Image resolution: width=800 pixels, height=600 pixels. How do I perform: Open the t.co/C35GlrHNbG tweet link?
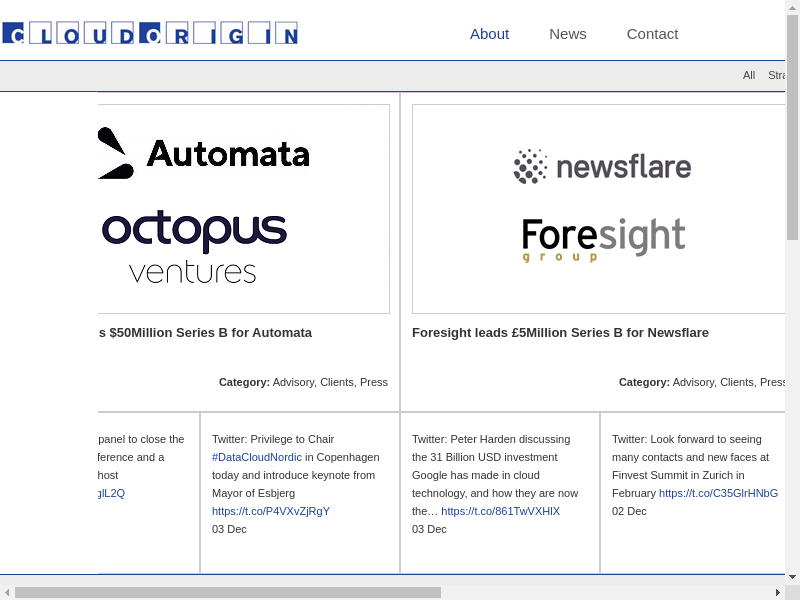pyautogui.click(x=718, y=493)
